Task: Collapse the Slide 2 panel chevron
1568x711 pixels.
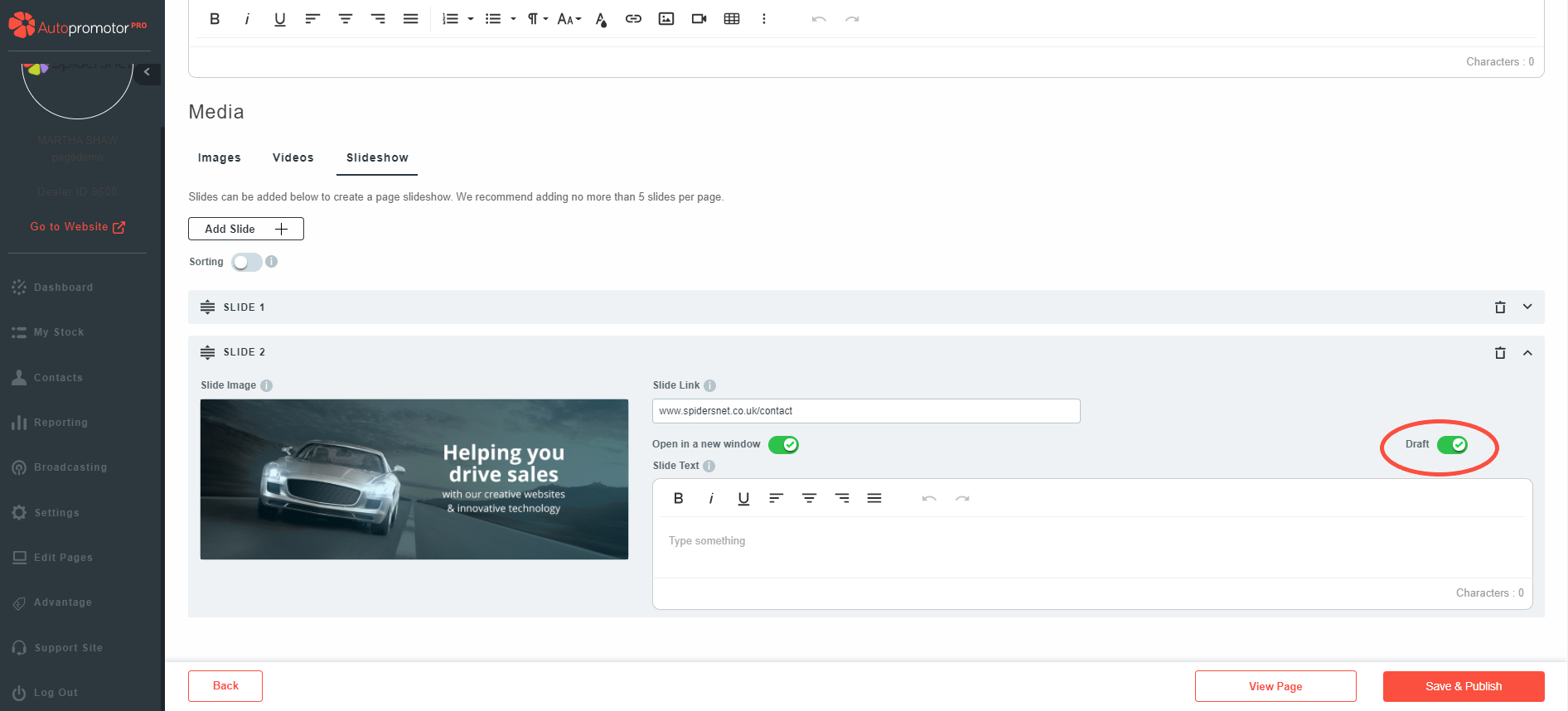Action: click(1527, 353)
